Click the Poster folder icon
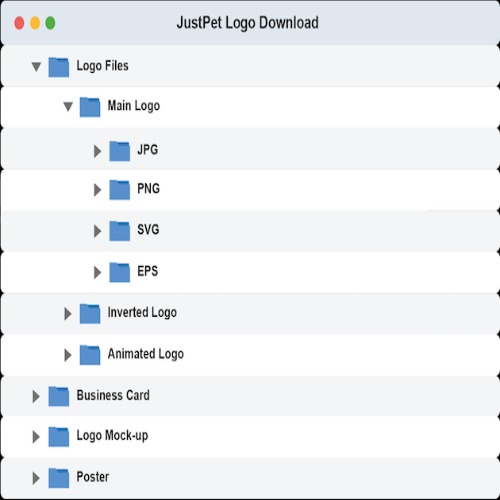This screenshot has height=500, width=500. click(59, 478)
